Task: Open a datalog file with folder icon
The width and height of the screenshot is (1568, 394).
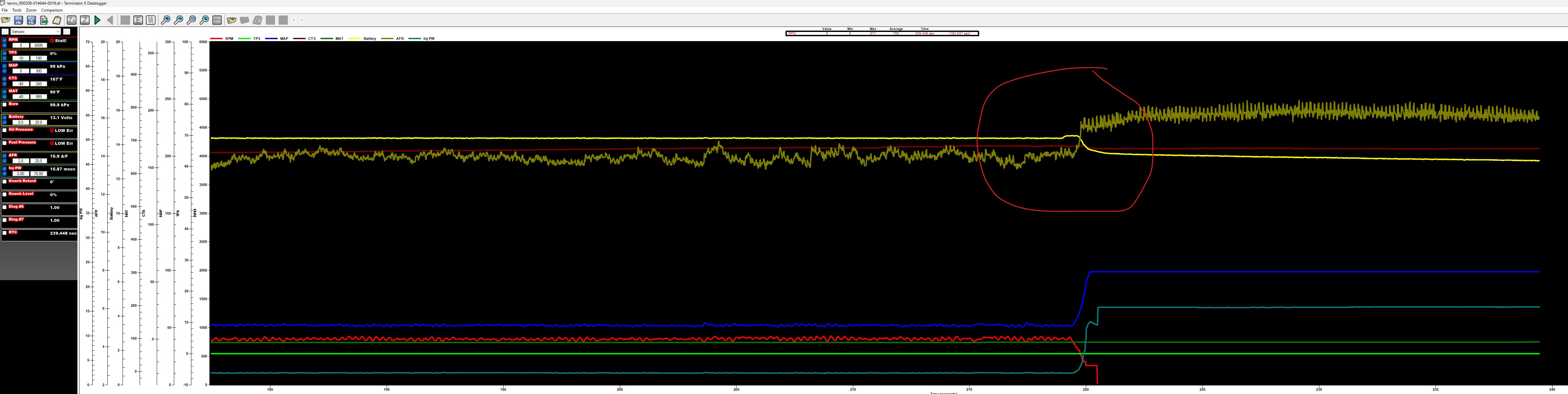Action: (6, 20)
